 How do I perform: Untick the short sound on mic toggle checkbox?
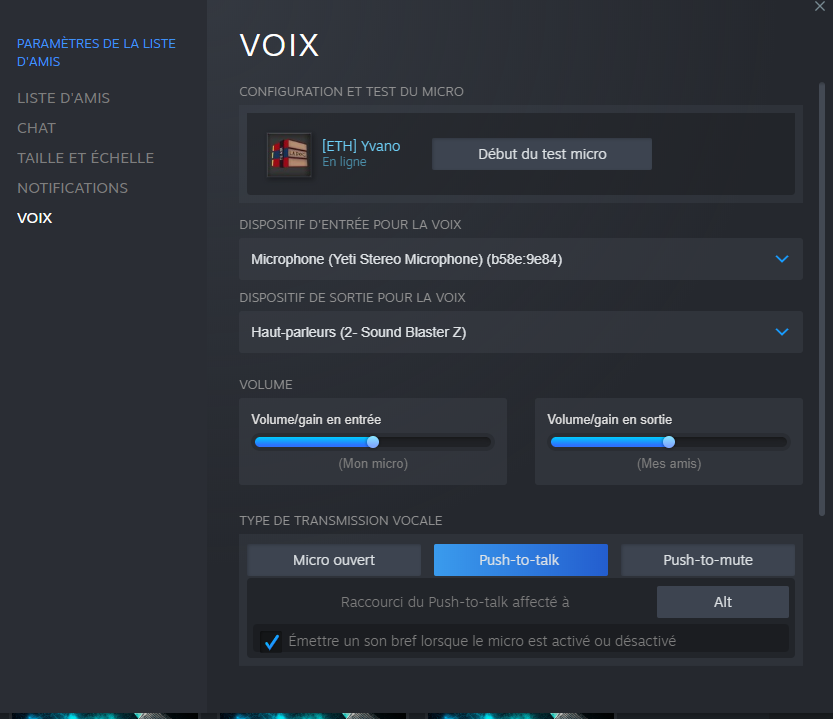pos(271,641)
